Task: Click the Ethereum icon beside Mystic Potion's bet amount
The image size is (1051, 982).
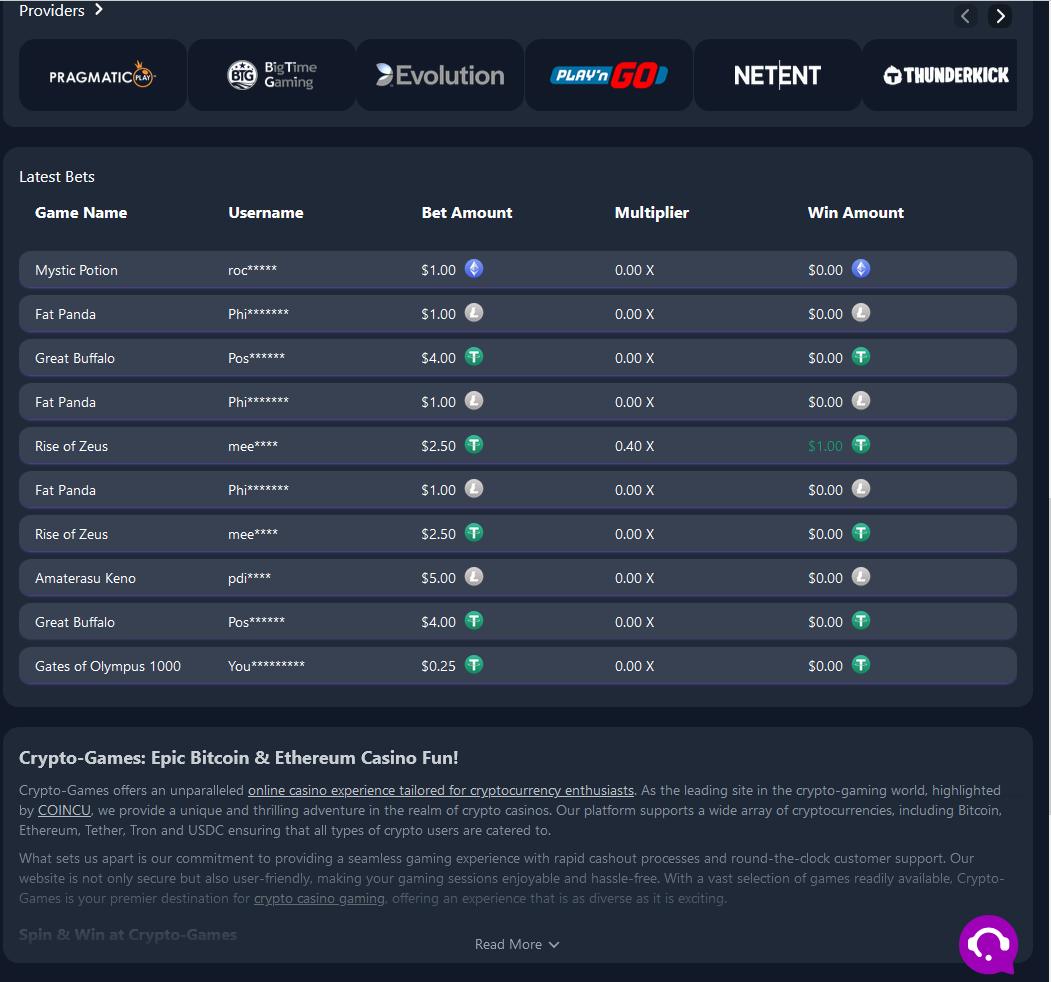Action: click(474, 269)
